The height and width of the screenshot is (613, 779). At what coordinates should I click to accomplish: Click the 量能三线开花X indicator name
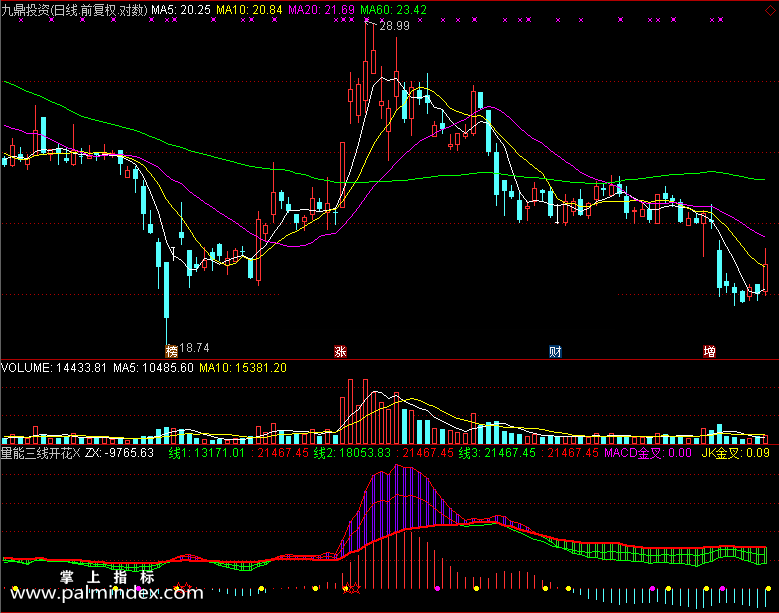[x=40, y=453]
